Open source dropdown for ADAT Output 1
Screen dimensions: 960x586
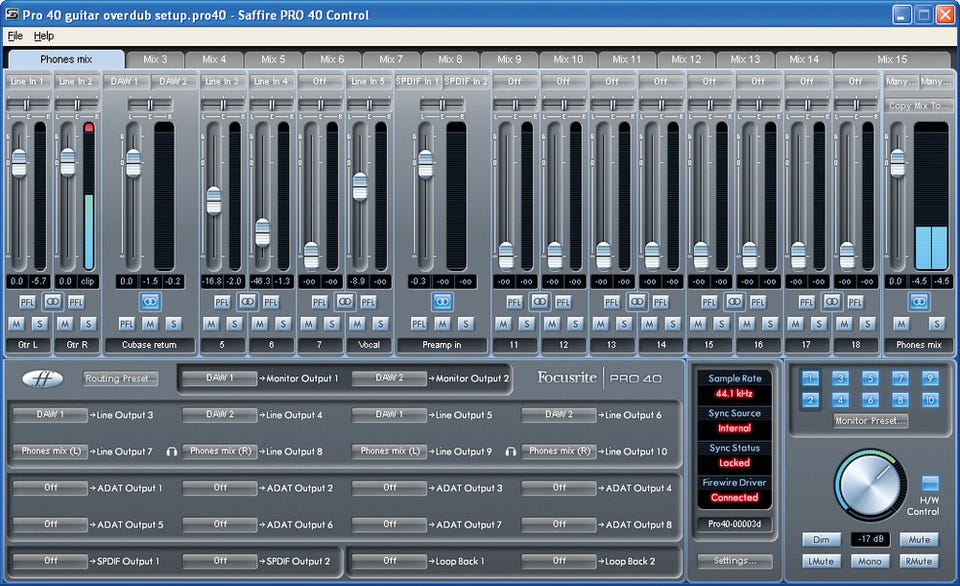click(x=51, y=487)
